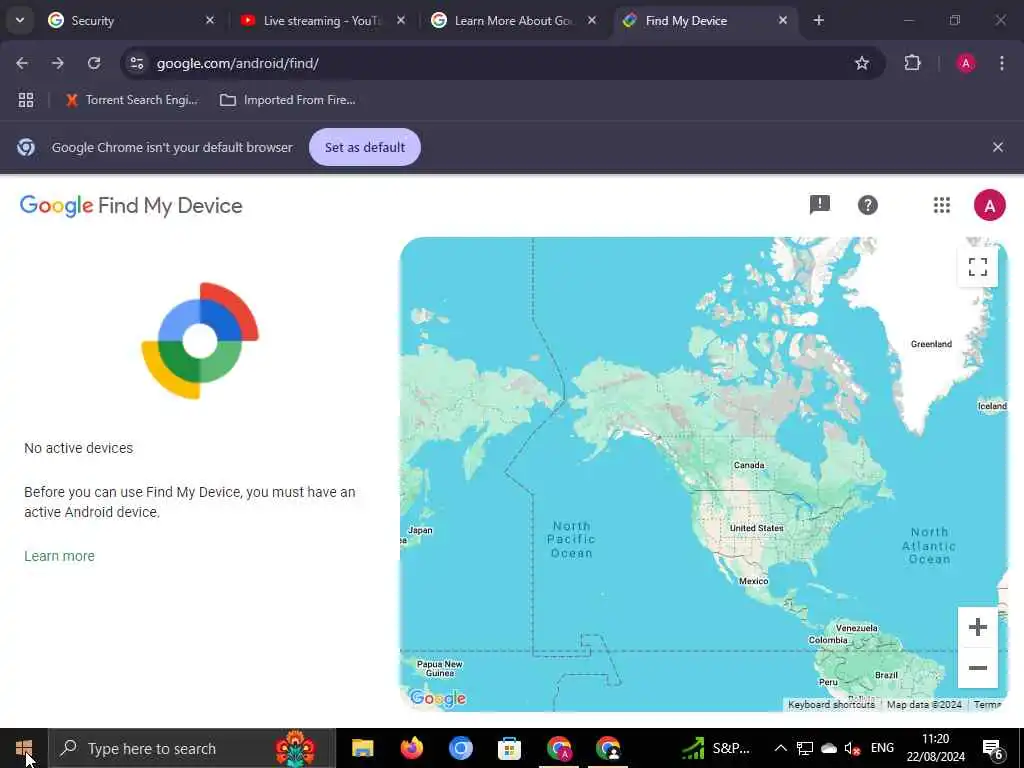Click the browser back arrow
This screenshot has height=768, width=1024.
click(22, 63)
